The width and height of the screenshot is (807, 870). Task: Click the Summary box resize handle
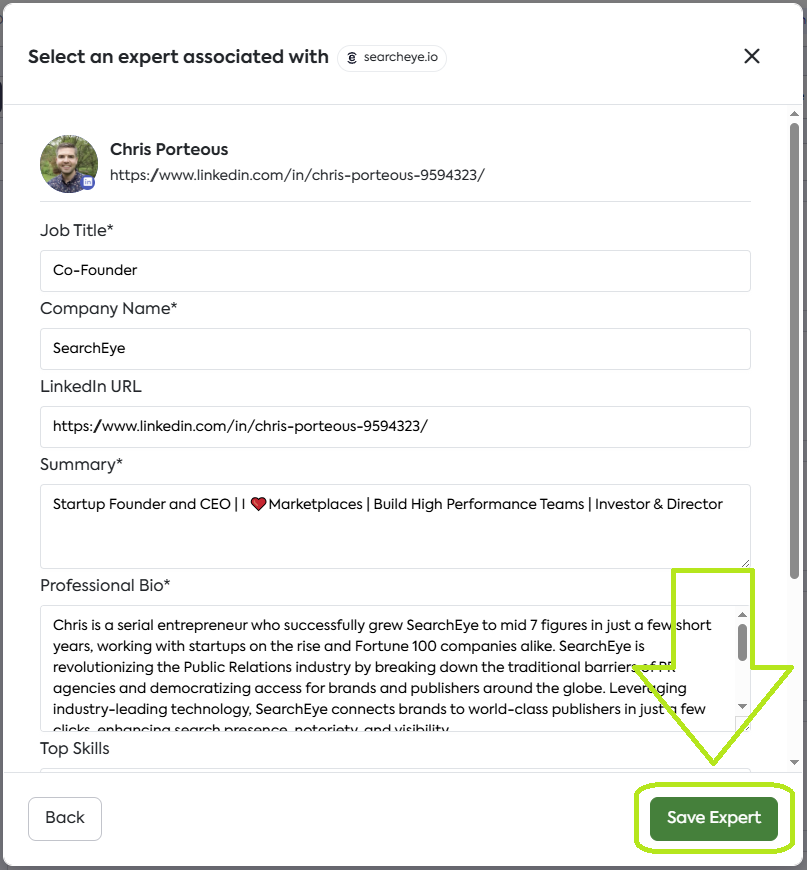745,563
